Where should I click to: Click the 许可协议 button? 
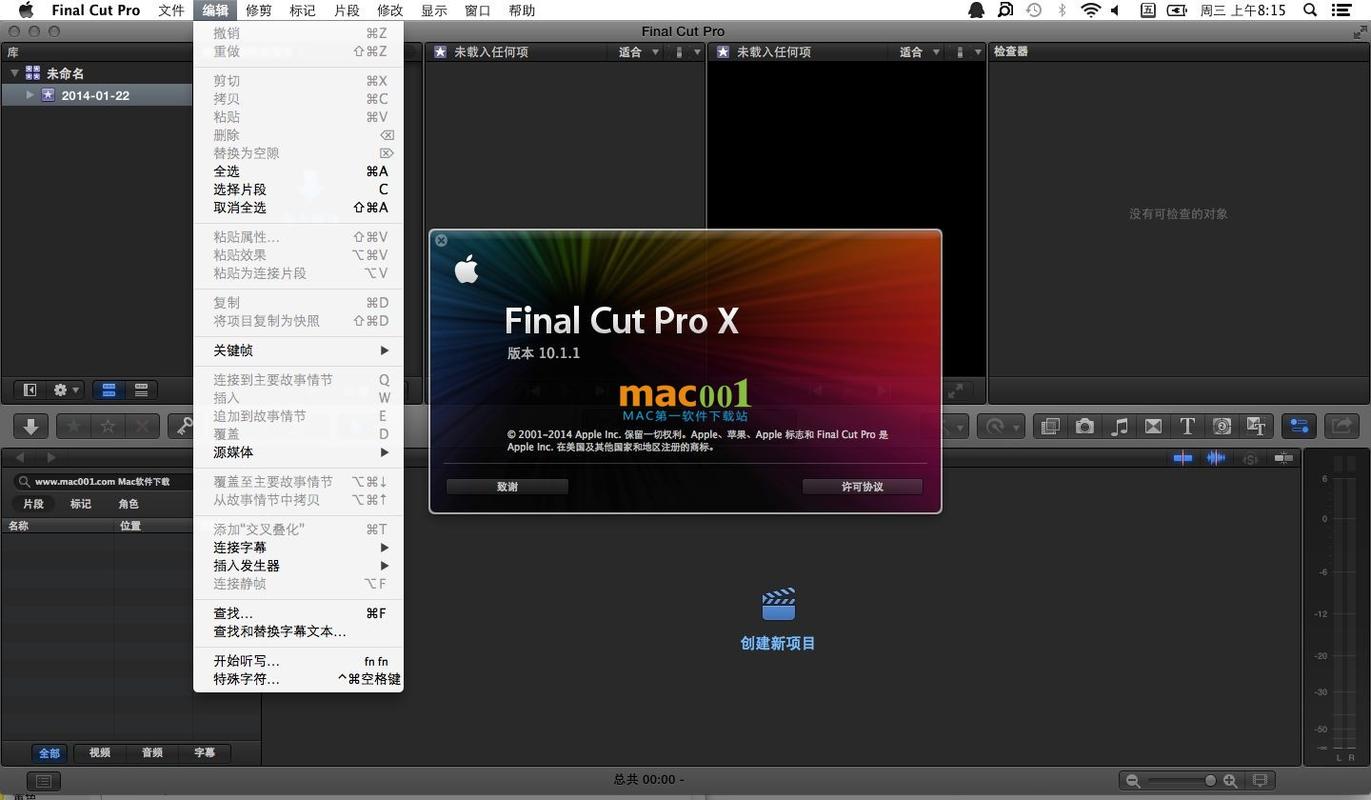[862, 487]
